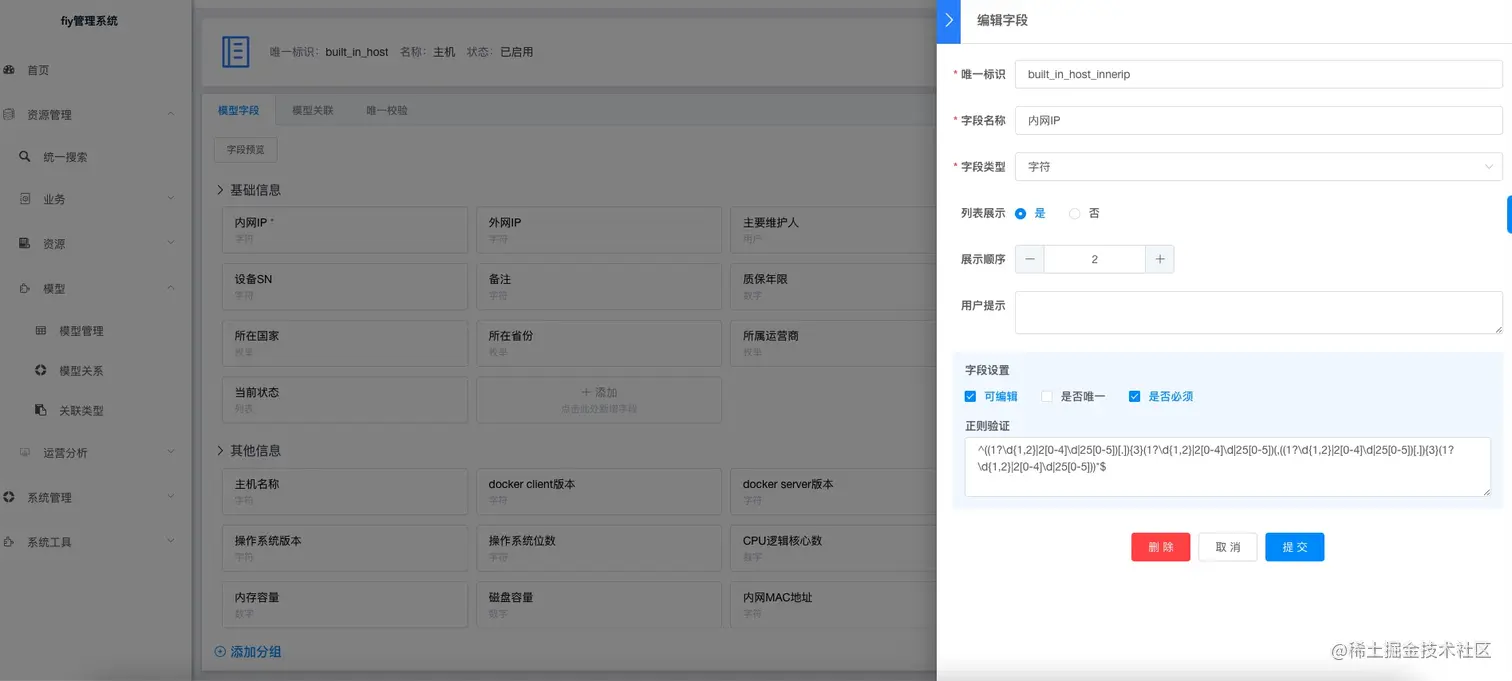Switch to the 模型关联 tab
1512x681 pixels.
(312, 110)
